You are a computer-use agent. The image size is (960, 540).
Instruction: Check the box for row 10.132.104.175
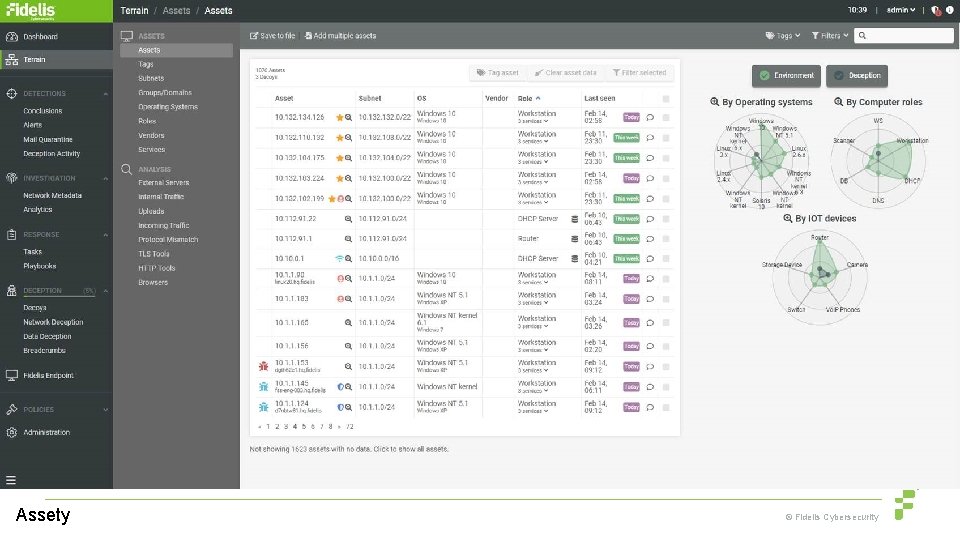click(666, 158)
